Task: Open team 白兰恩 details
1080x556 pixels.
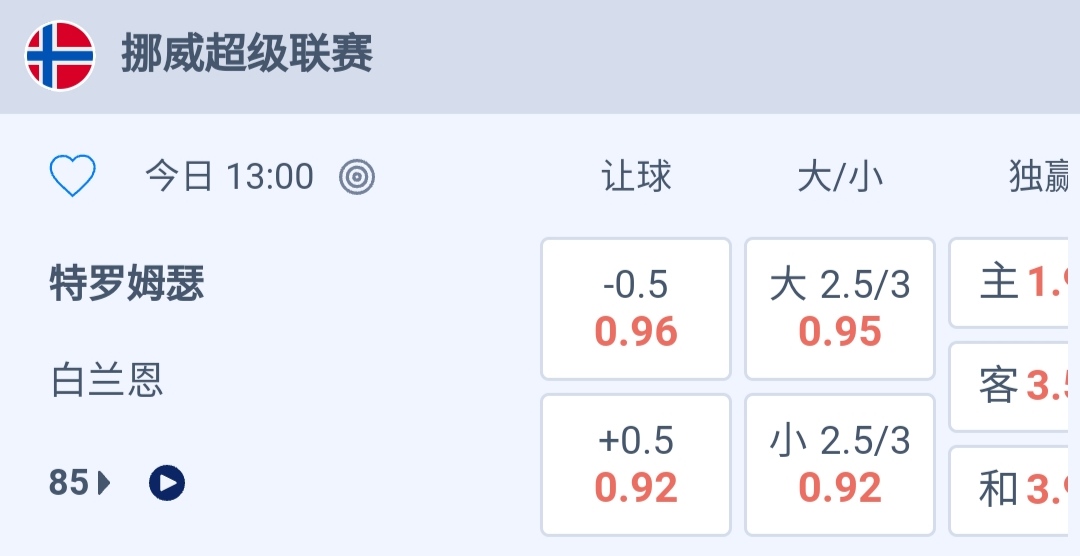Action: [x=107, y=381]
